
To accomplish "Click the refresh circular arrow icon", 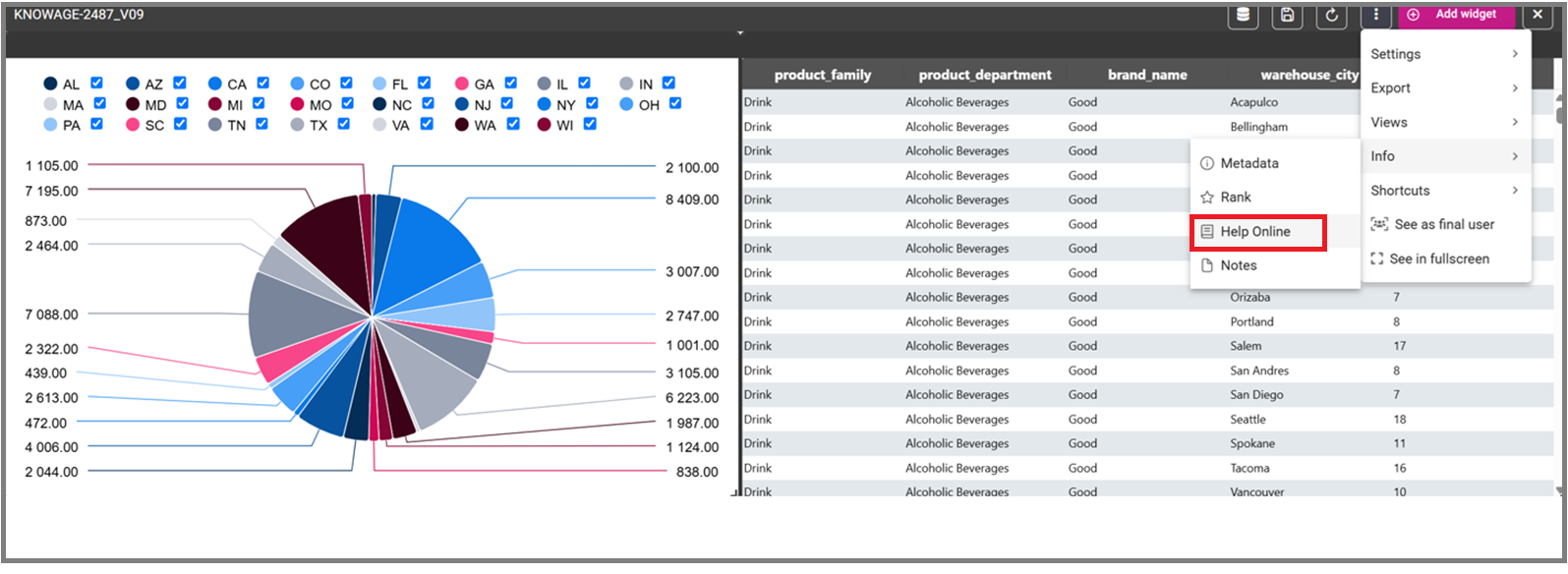I will 1331,16.
